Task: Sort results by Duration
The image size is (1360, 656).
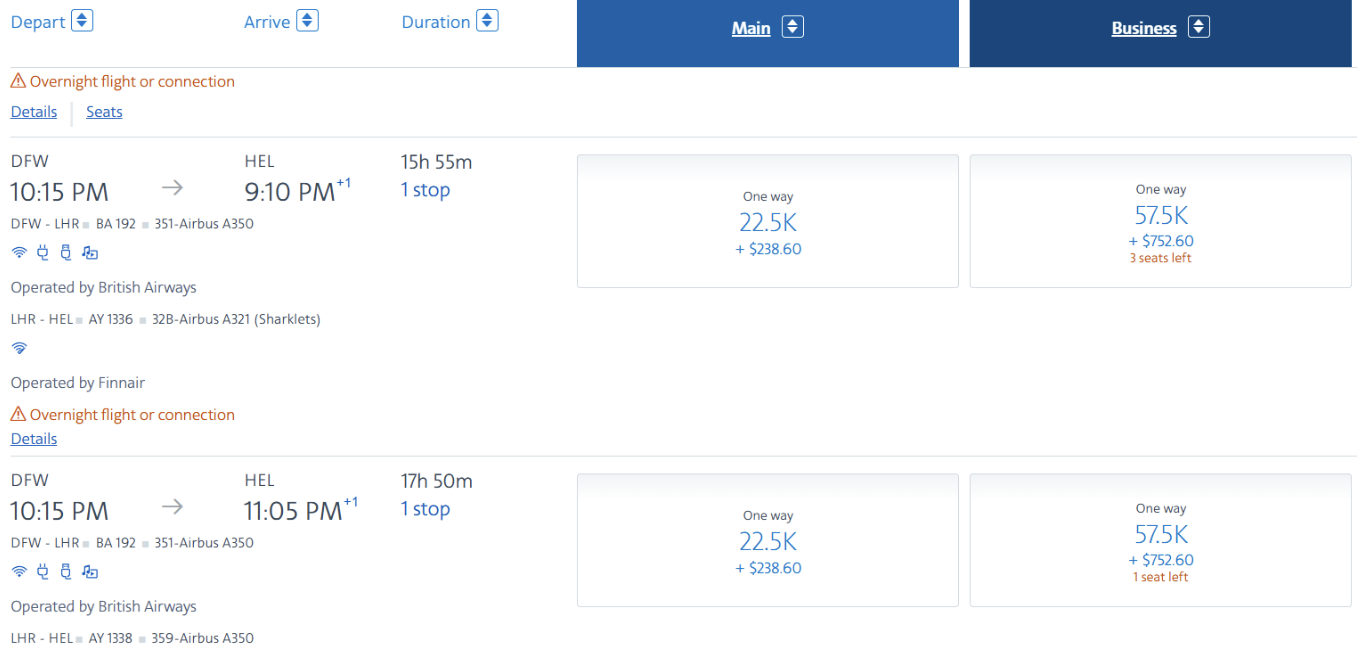Action: (x=487, y=20)
